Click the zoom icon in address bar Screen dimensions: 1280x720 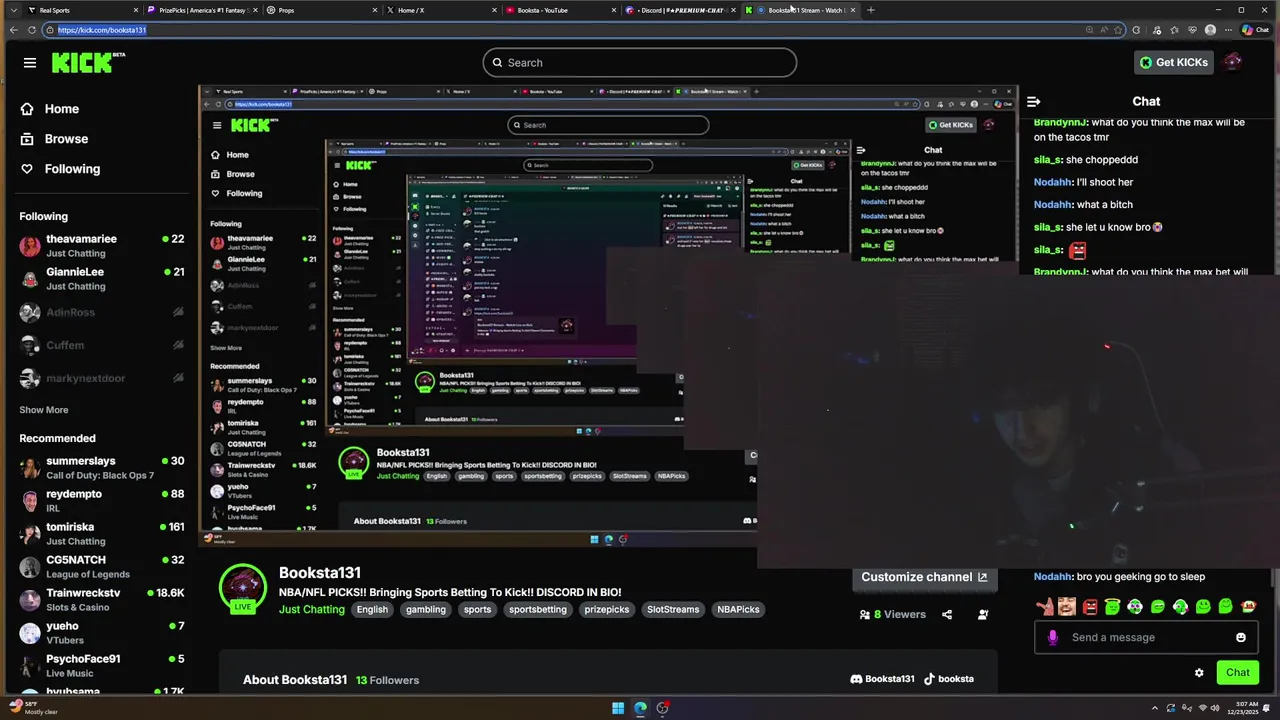pyautogui.click(x=1089, y=30)
